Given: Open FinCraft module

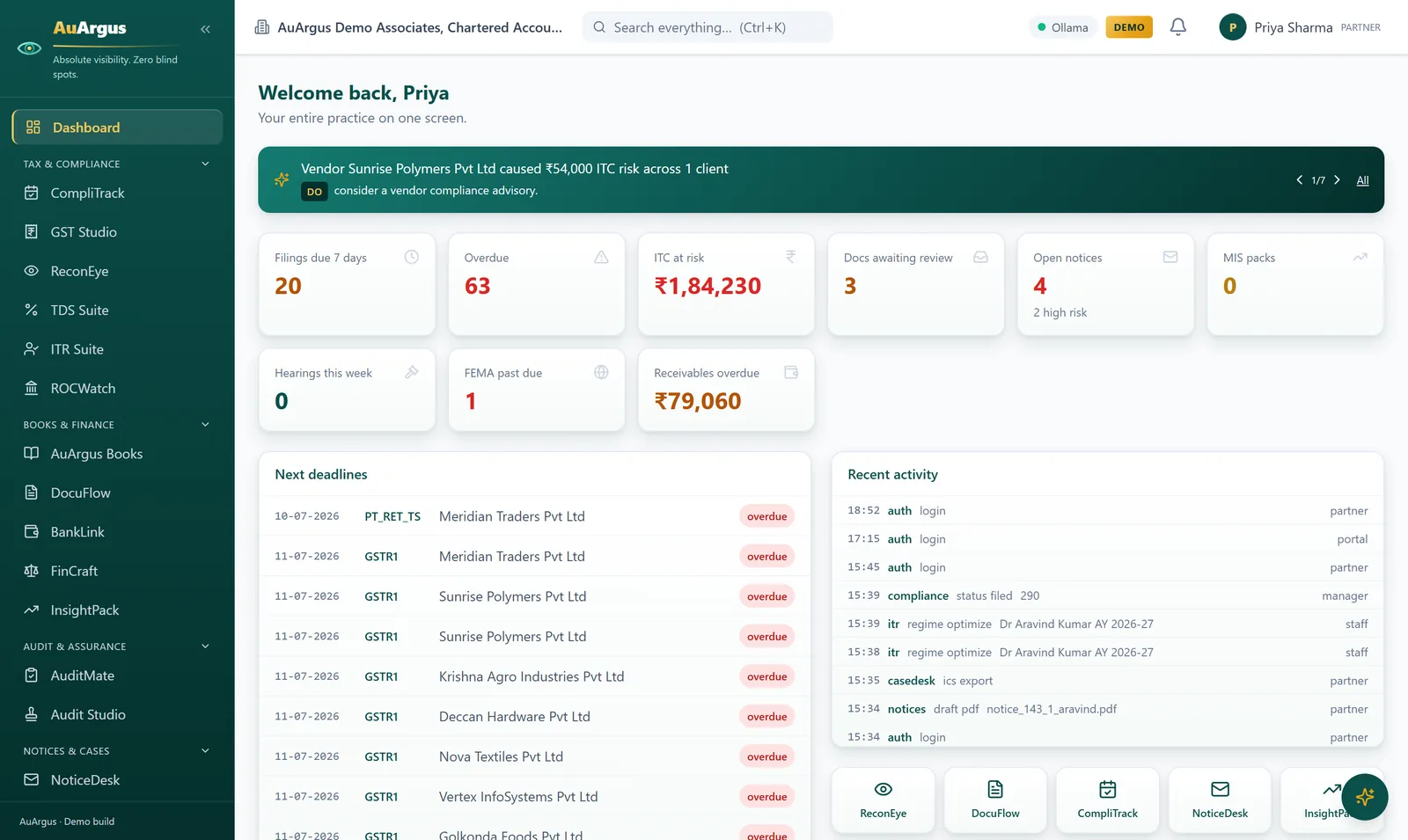Looking at the screenshot, I should coord(117,571).
